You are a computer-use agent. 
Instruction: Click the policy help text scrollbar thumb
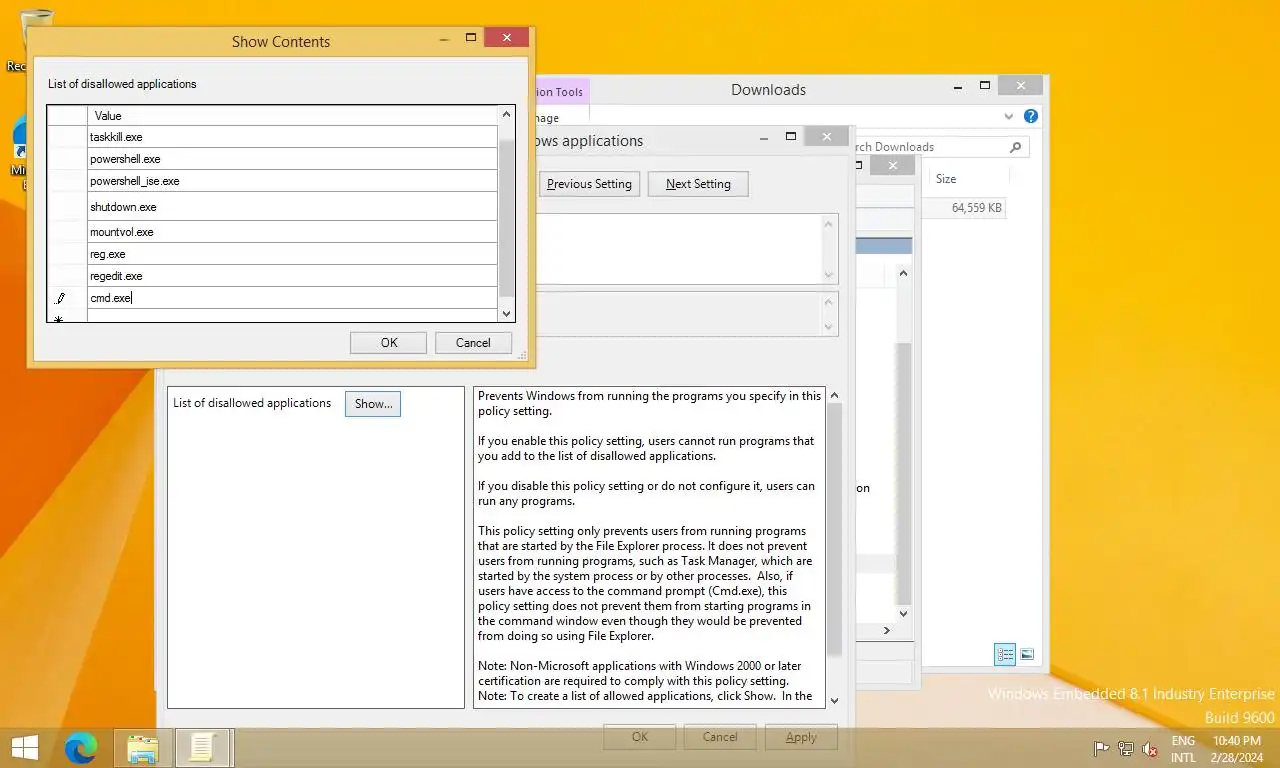(834, 529)
